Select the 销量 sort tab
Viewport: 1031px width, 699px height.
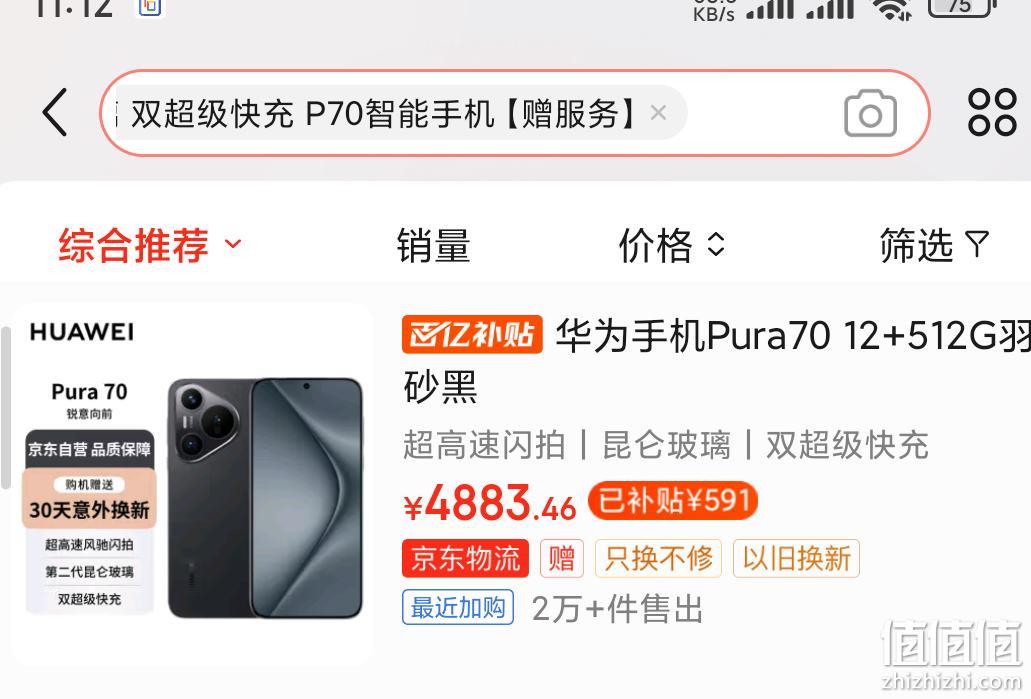pos(433,245)
